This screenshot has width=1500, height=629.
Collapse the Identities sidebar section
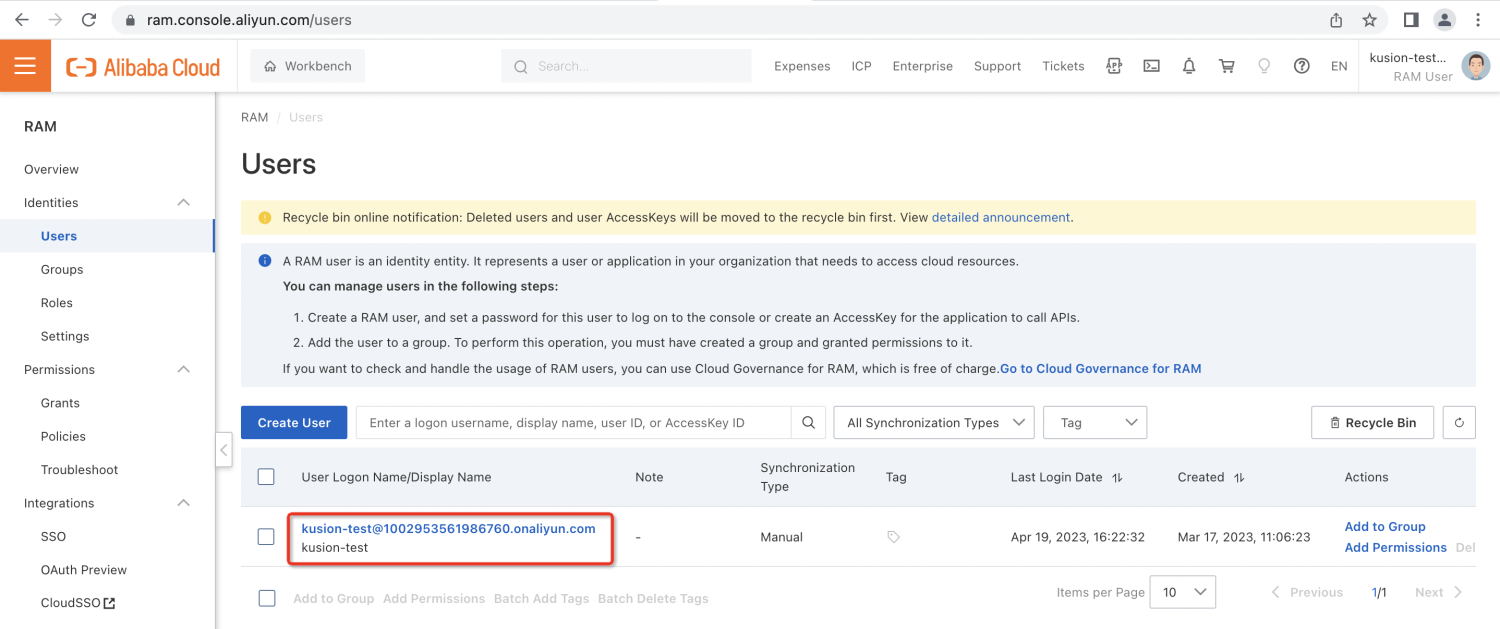click(183, 203)
